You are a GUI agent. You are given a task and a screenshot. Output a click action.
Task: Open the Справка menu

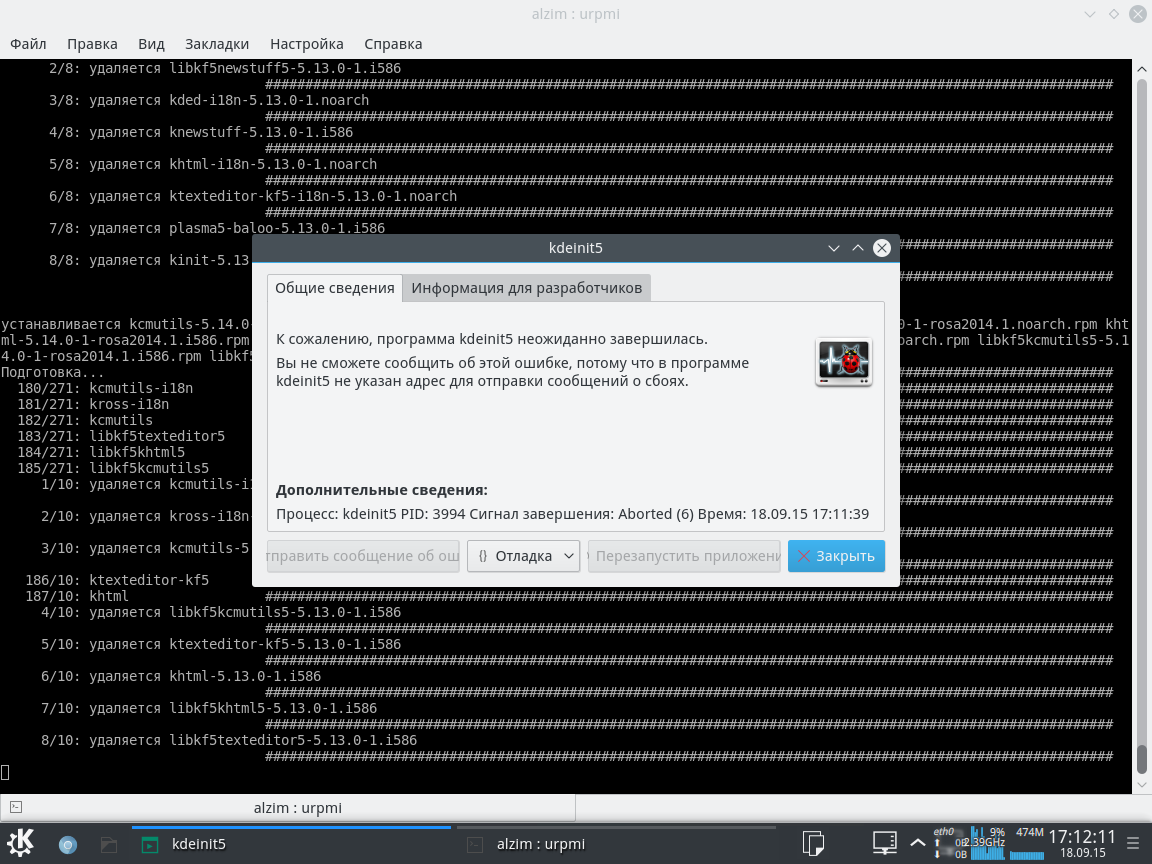click(393, 44)
